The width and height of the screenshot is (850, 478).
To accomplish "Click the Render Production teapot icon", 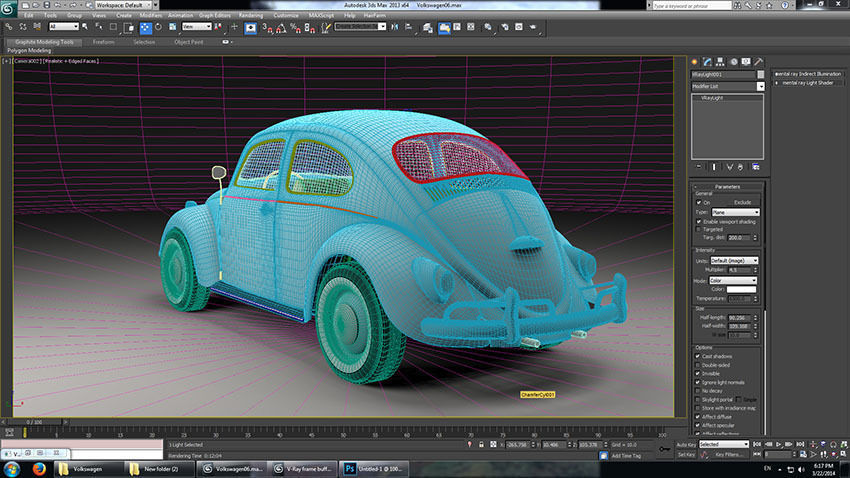I will point(533,27).
